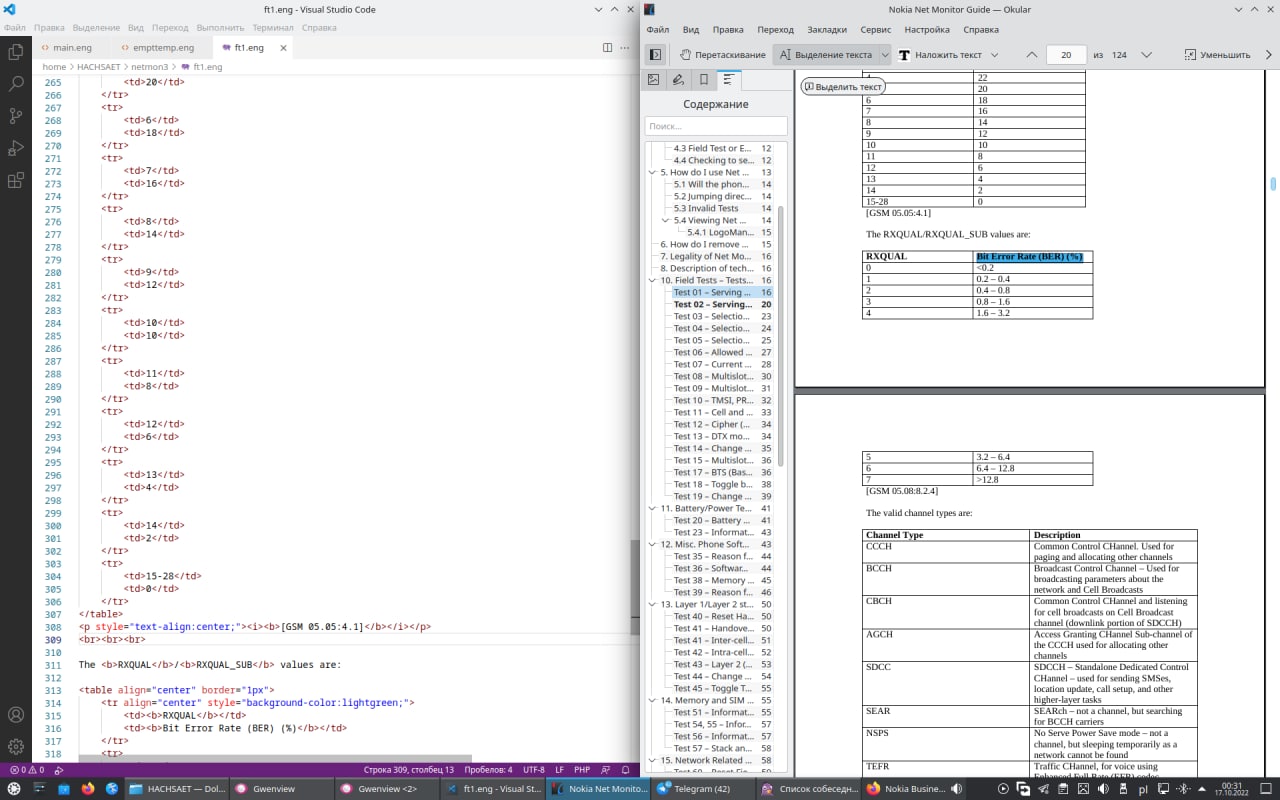1280x800 pixels.
Task: Open the Закладки menu in Okular
Action: click(x=826, y=30)
